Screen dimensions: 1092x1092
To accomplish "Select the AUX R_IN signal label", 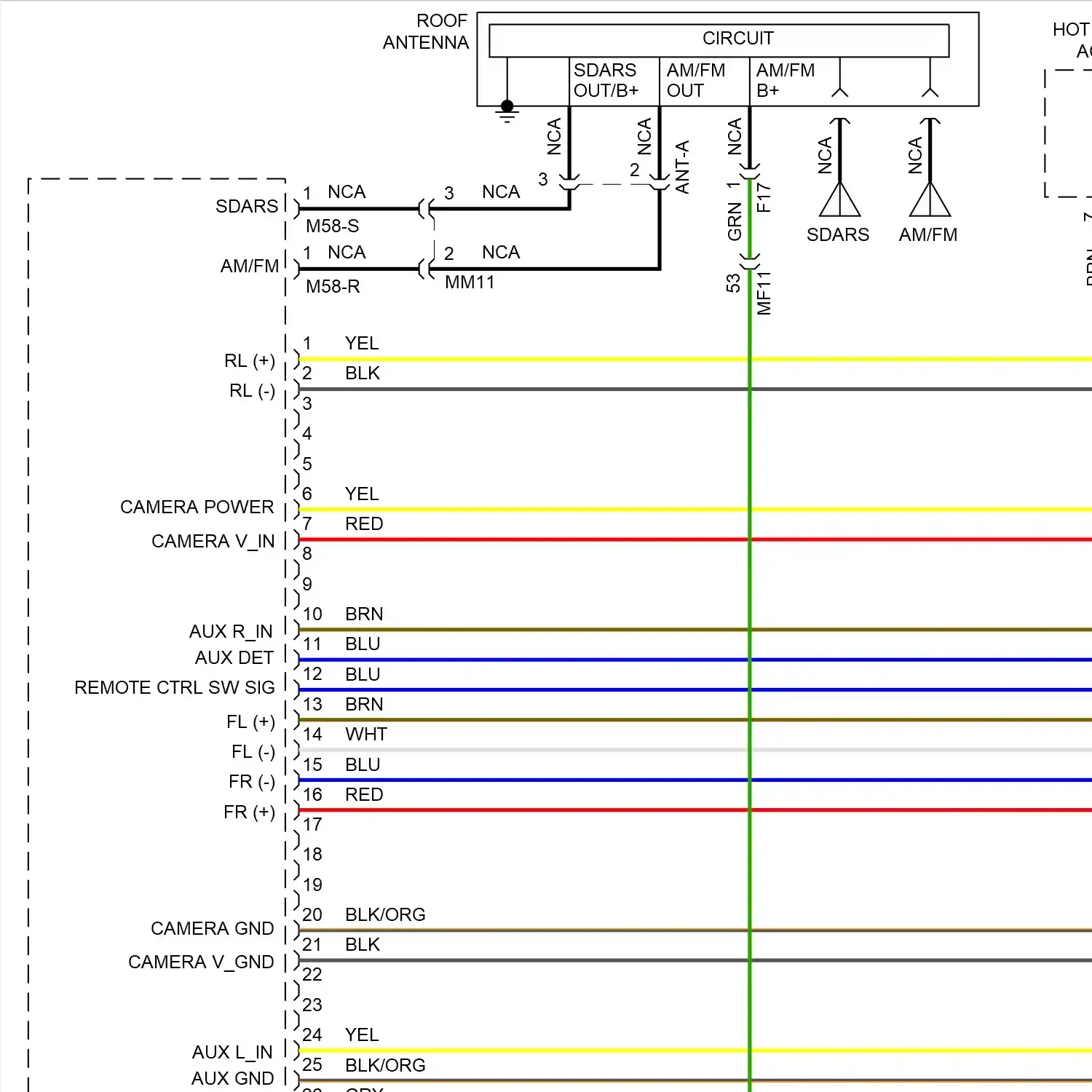I will pyautogui.click(x=231, y=631).
